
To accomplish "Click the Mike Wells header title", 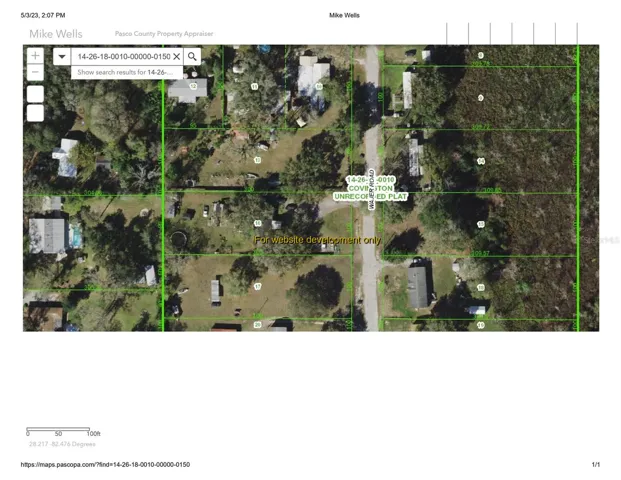I will coord(56,33).
